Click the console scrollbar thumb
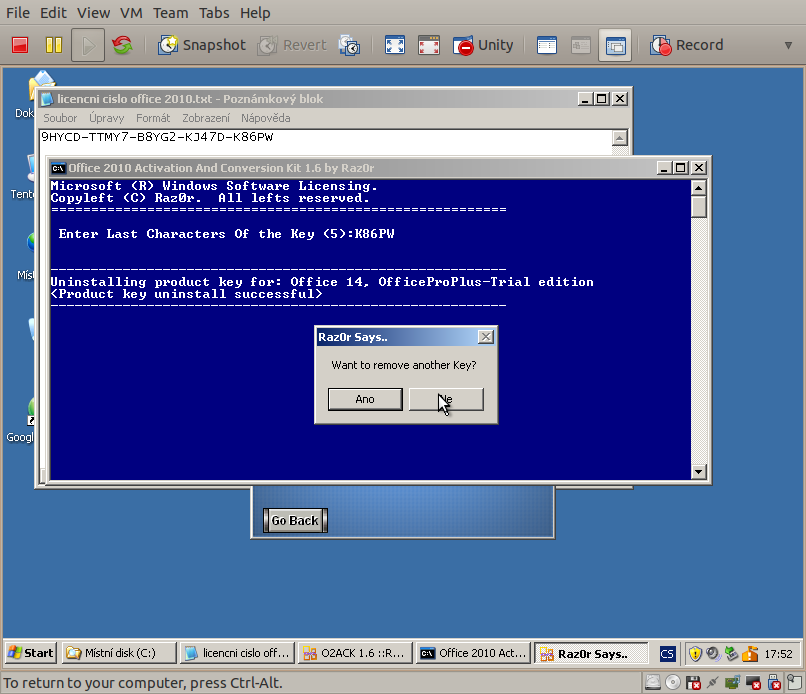The image size is (806, 694). click(699, 207)
